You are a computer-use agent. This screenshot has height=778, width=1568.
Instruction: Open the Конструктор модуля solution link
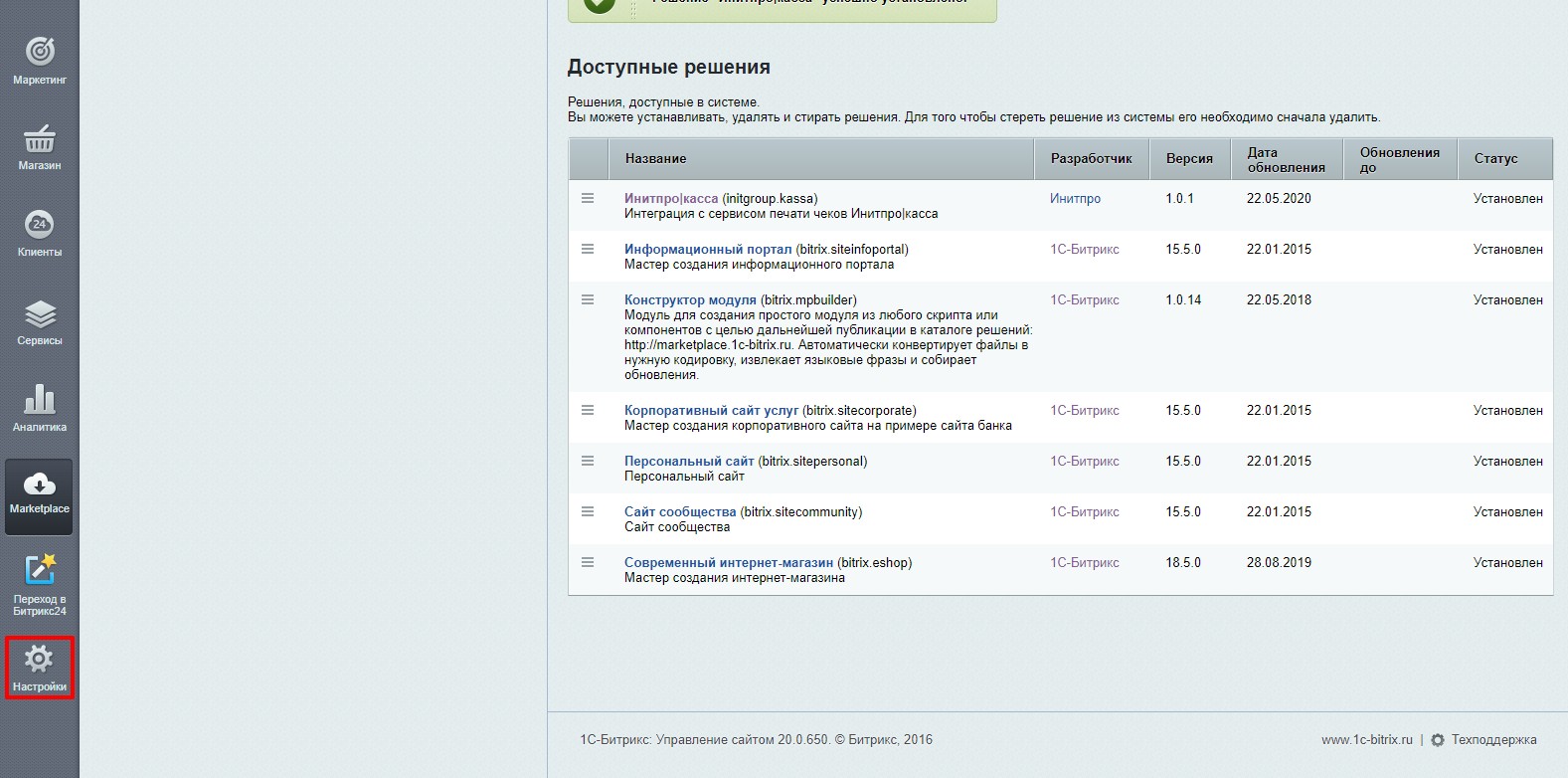pyautogui.click(x=690, y=300)
